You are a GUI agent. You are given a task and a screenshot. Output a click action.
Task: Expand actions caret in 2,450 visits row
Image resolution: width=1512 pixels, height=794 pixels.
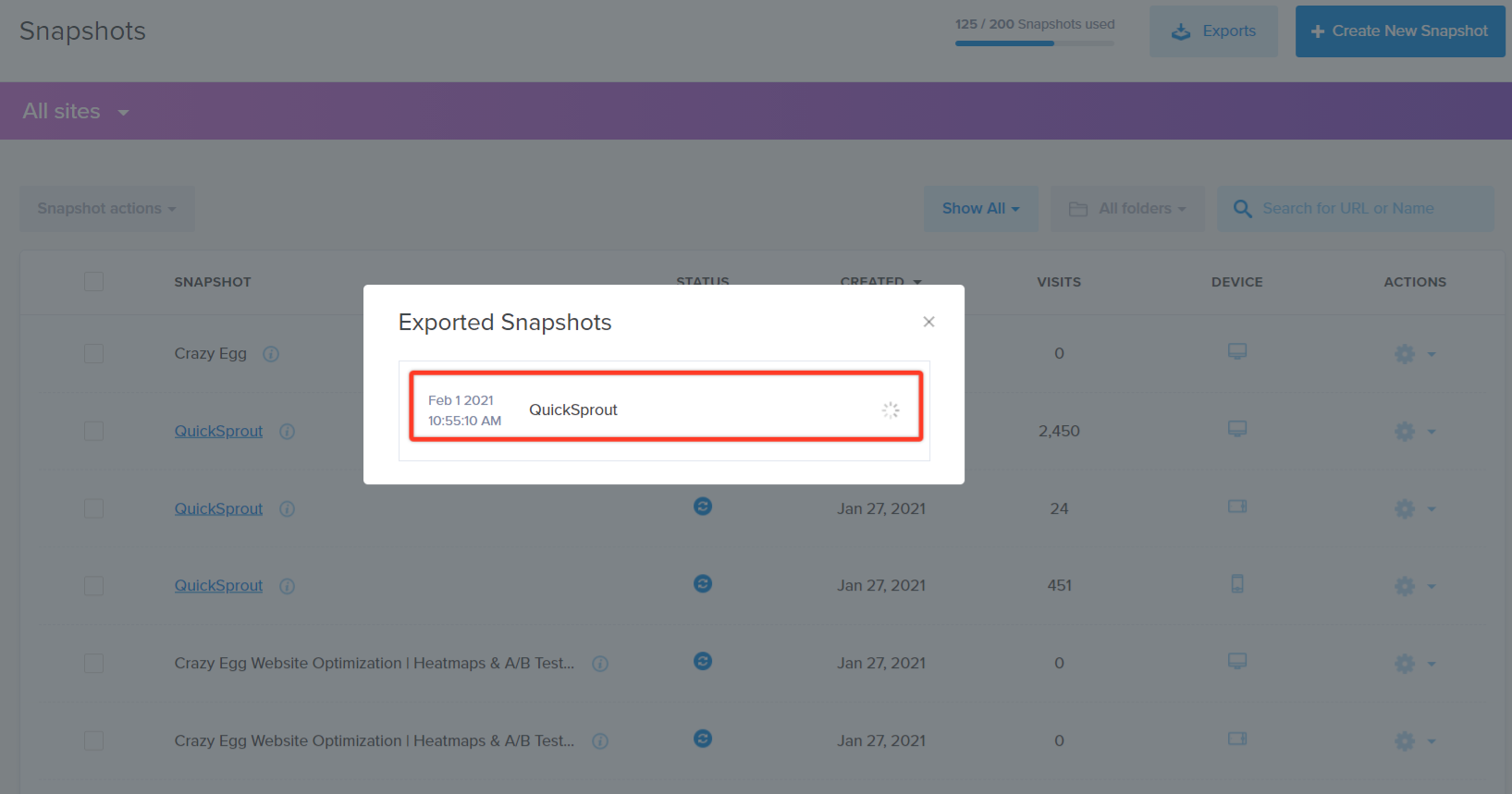point(1432,433)
